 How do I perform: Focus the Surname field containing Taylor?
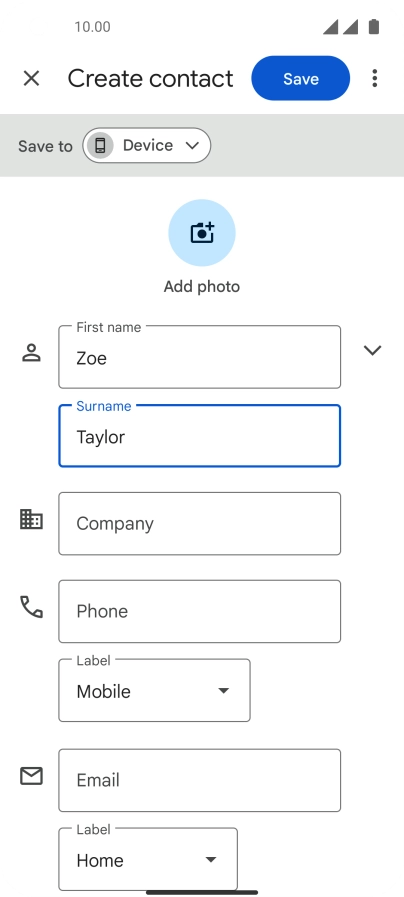[x=200, y=436]
